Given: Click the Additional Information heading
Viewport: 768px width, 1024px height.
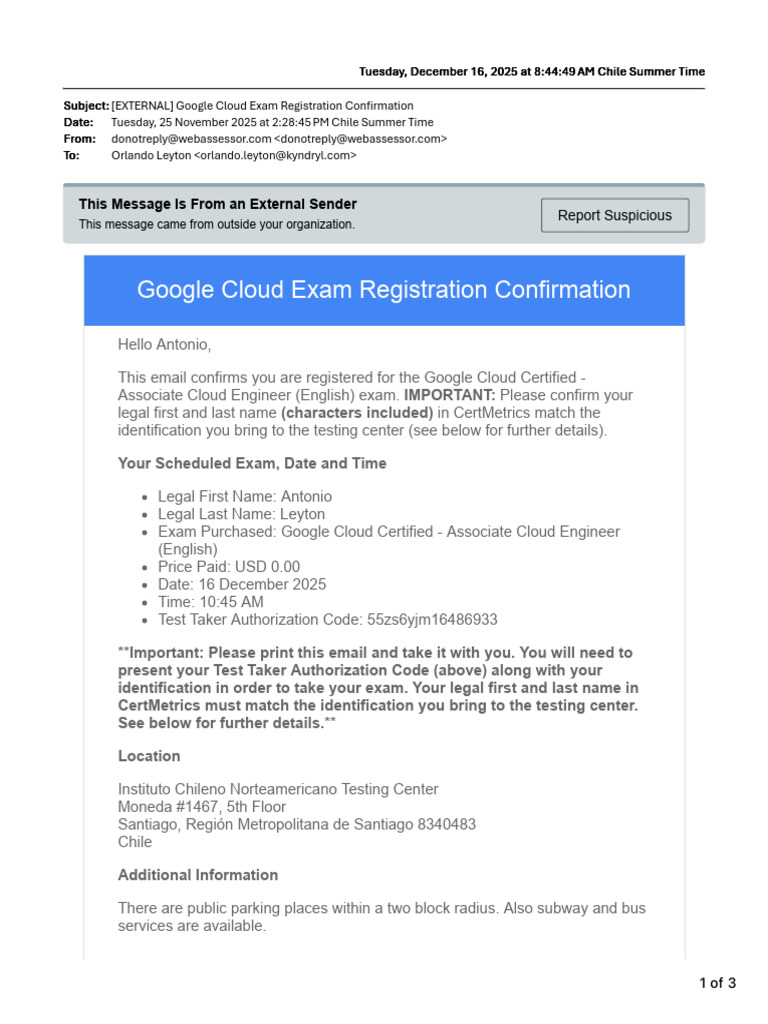Looking at the screenshot, I should [x=198, y=875].
